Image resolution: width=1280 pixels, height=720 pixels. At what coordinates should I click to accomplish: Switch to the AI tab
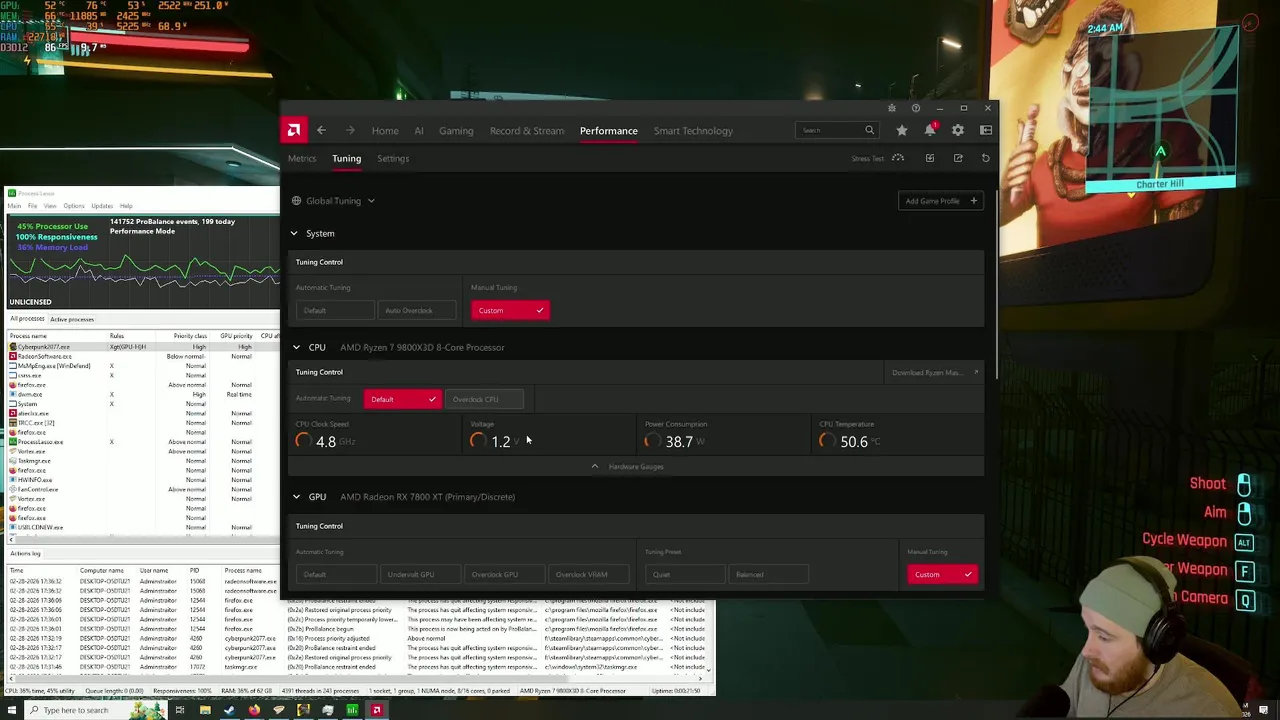point(419,131)
